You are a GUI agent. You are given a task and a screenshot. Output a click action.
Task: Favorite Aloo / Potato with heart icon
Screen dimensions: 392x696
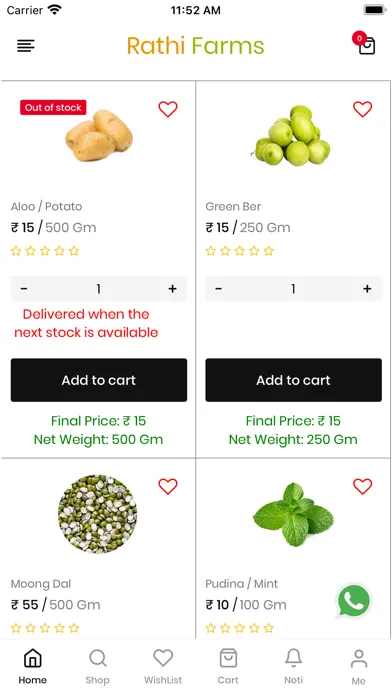pyautogui.click(x=168, y=109)
